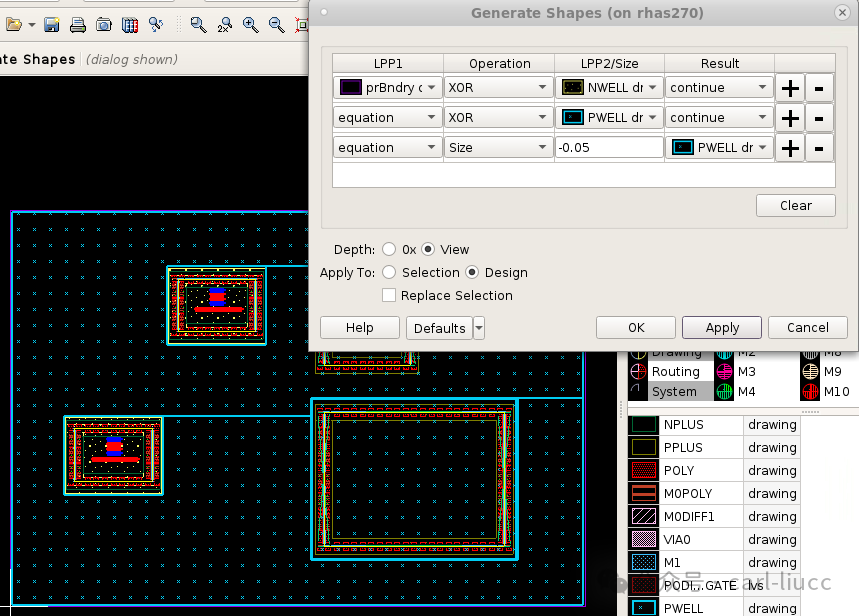Click the 2x zoom icon
The width and height of the screenshot is (859, 616).
click(224, 25)
